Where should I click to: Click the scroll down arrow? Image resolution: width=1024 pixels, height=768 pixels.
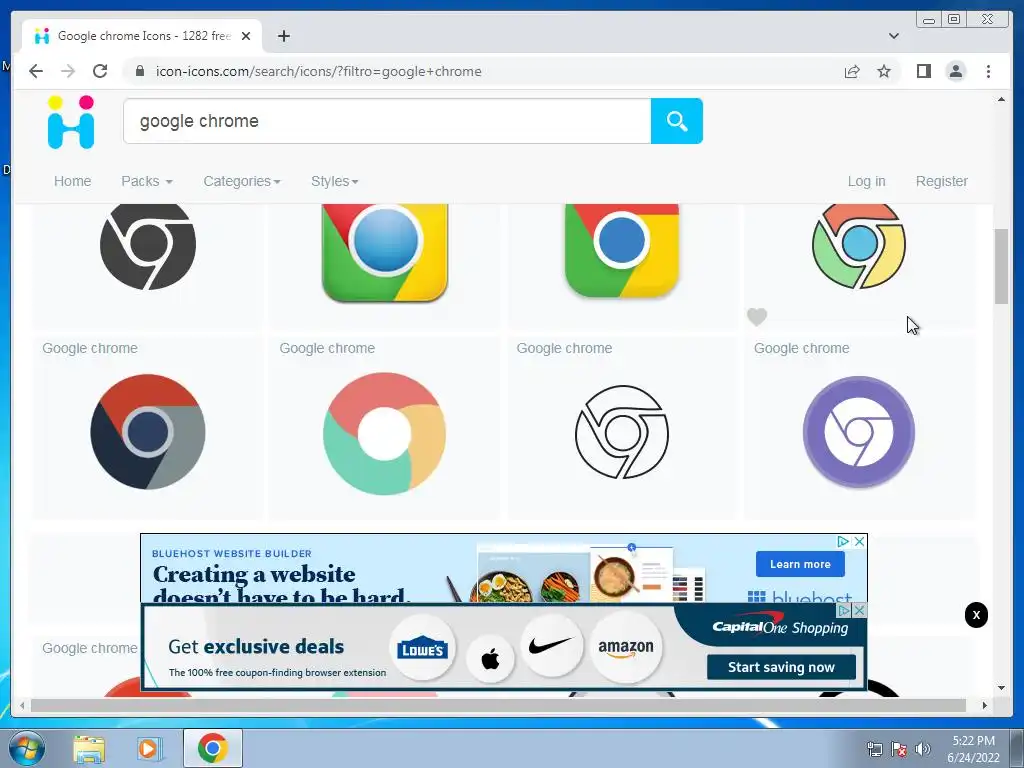coord(1001,687)
